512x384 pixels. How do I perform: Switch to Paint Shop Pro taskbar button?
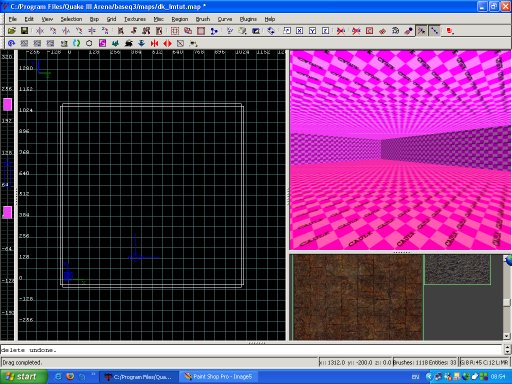(x=219, y=377)
